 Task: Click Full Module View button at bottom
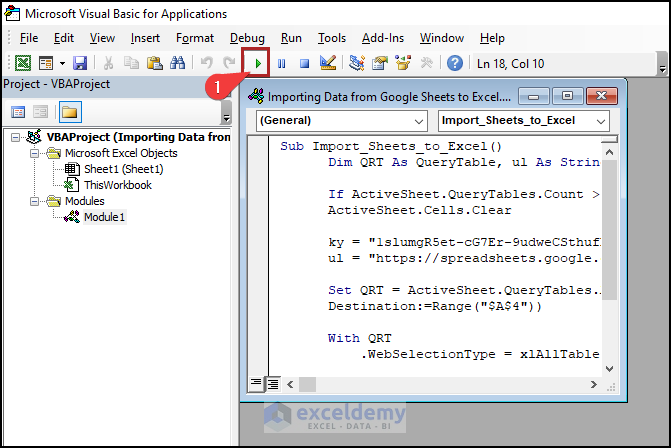pos(273,384)
